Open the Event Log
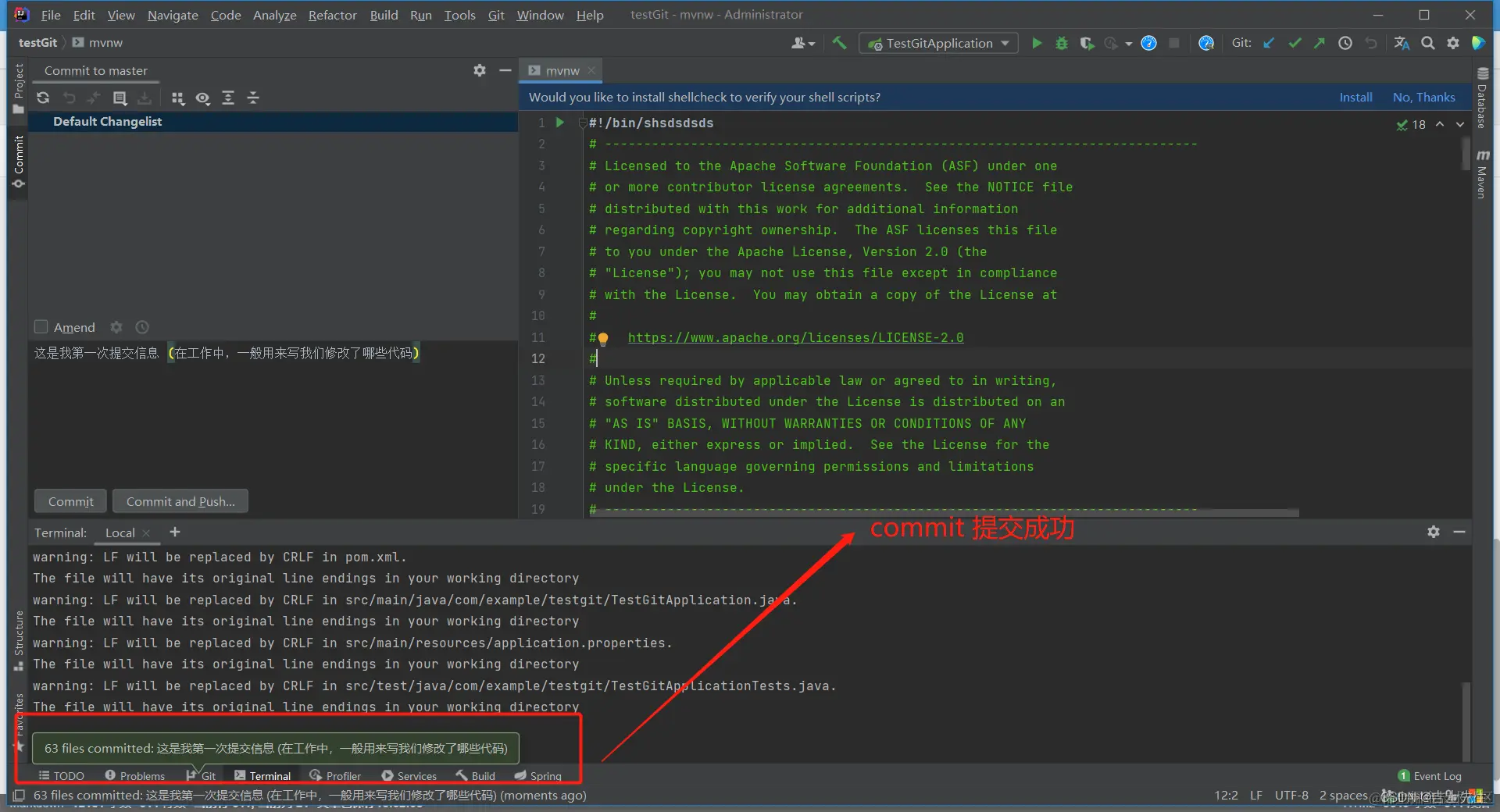This screenshot has width=1500, height=812. pos(1430,775)
